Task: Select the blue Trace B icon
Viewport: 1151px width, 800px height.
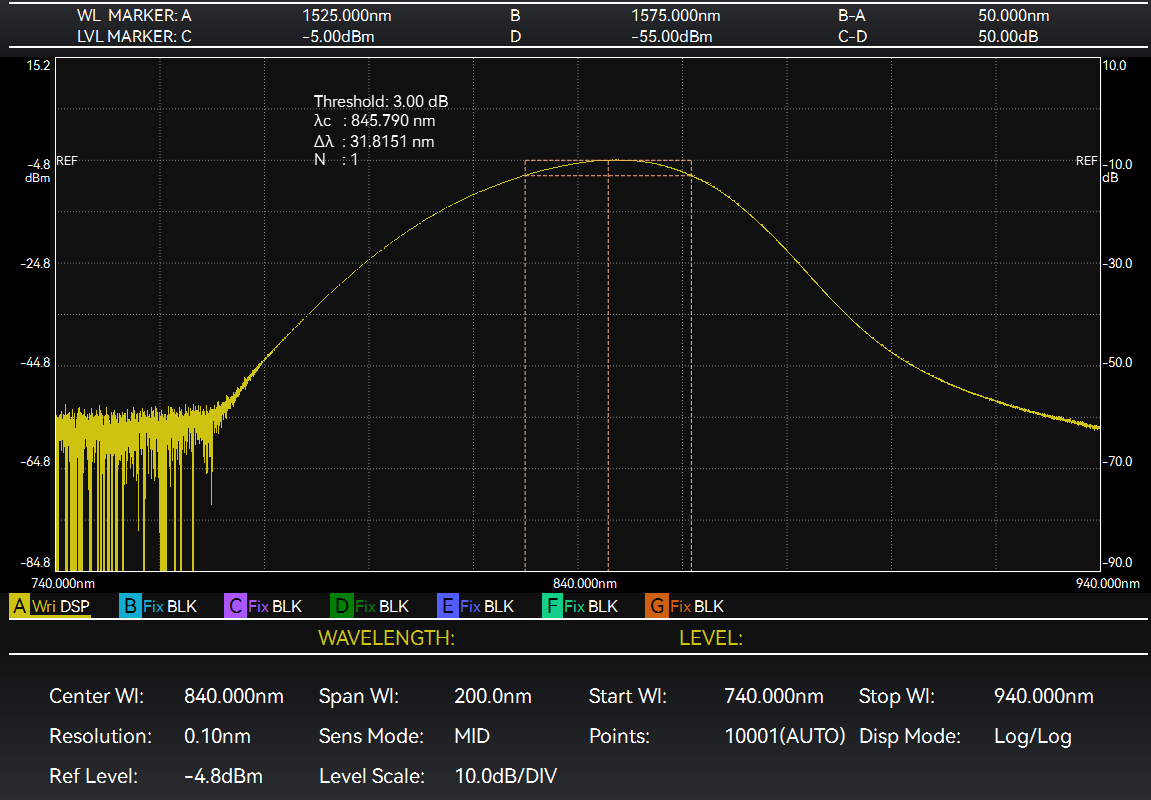Action: pyautogui.click(x=129, y=606)
